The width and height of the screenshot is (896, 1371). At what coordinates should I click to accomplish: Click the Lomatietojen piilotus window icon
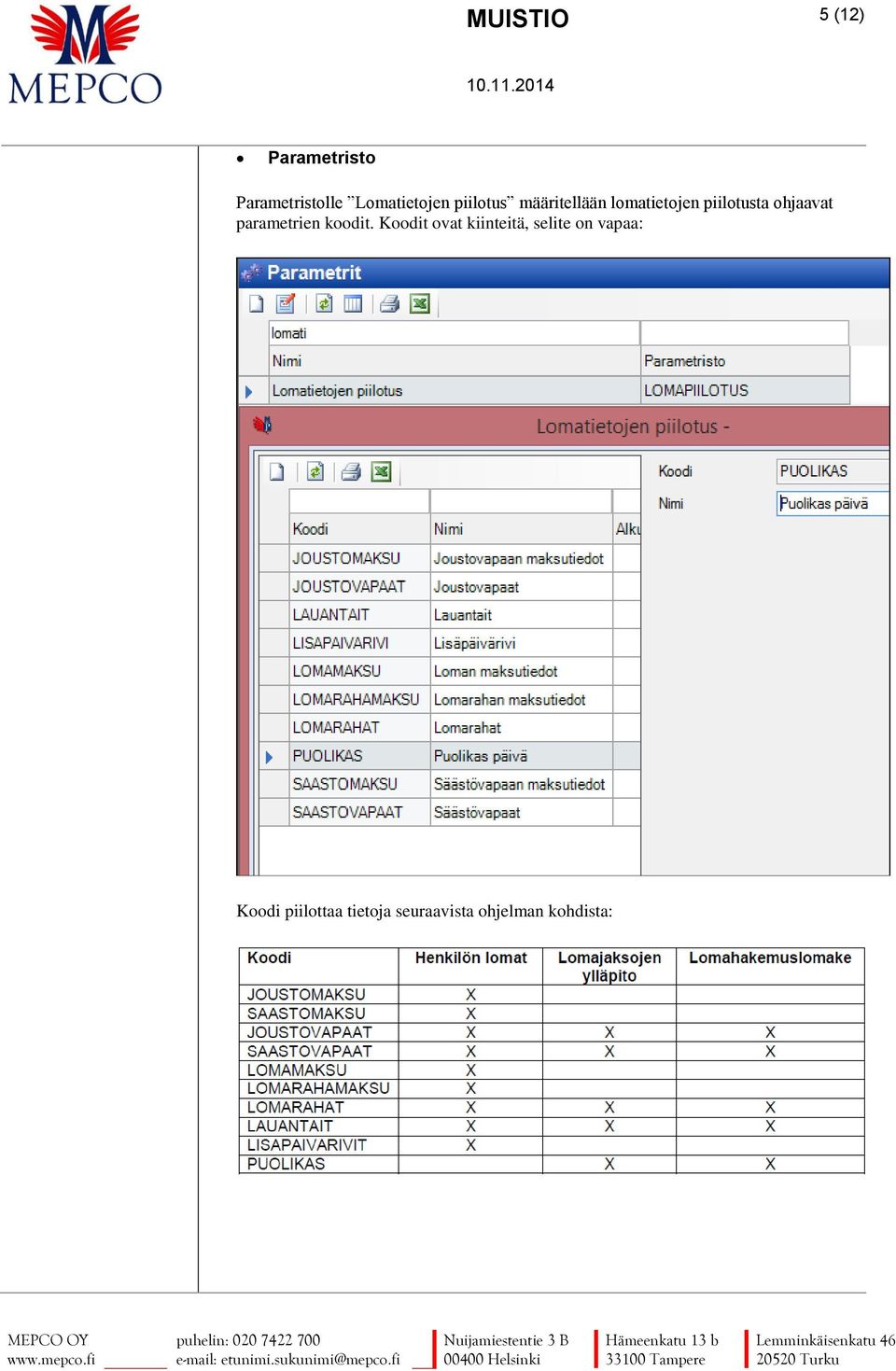(x=263, y=426)
